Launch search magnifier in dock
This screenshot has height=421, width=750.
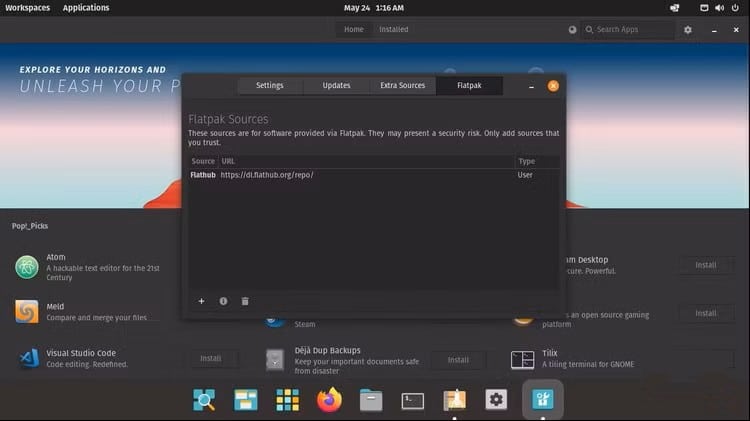204,400
